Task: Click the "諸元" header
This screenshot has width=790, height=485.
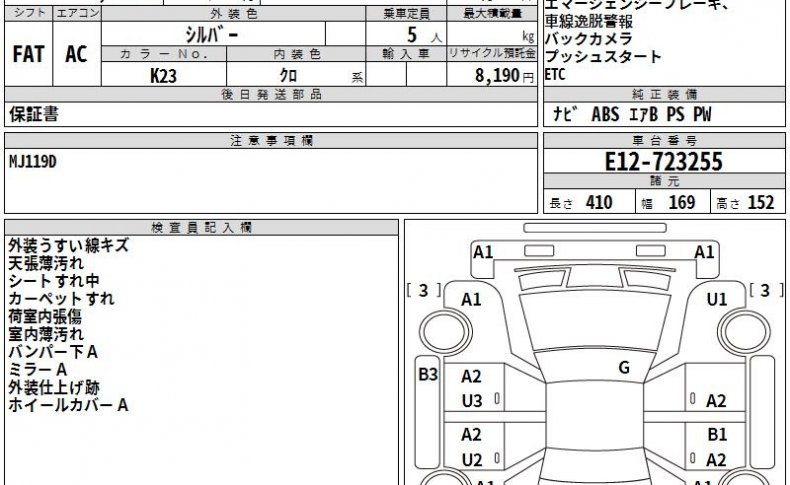Action: [664, 181]
